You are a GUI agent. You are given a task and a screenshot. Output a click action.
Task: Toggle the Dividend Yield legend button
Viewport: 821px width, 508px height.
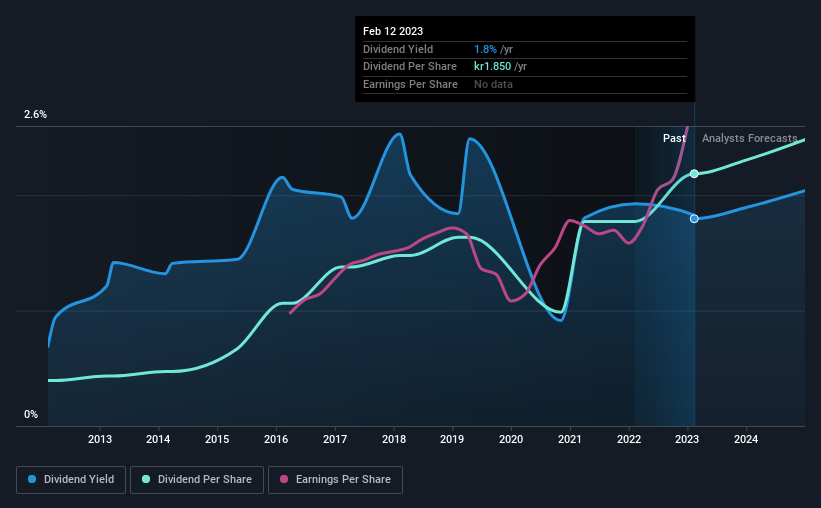coord(71,480)
